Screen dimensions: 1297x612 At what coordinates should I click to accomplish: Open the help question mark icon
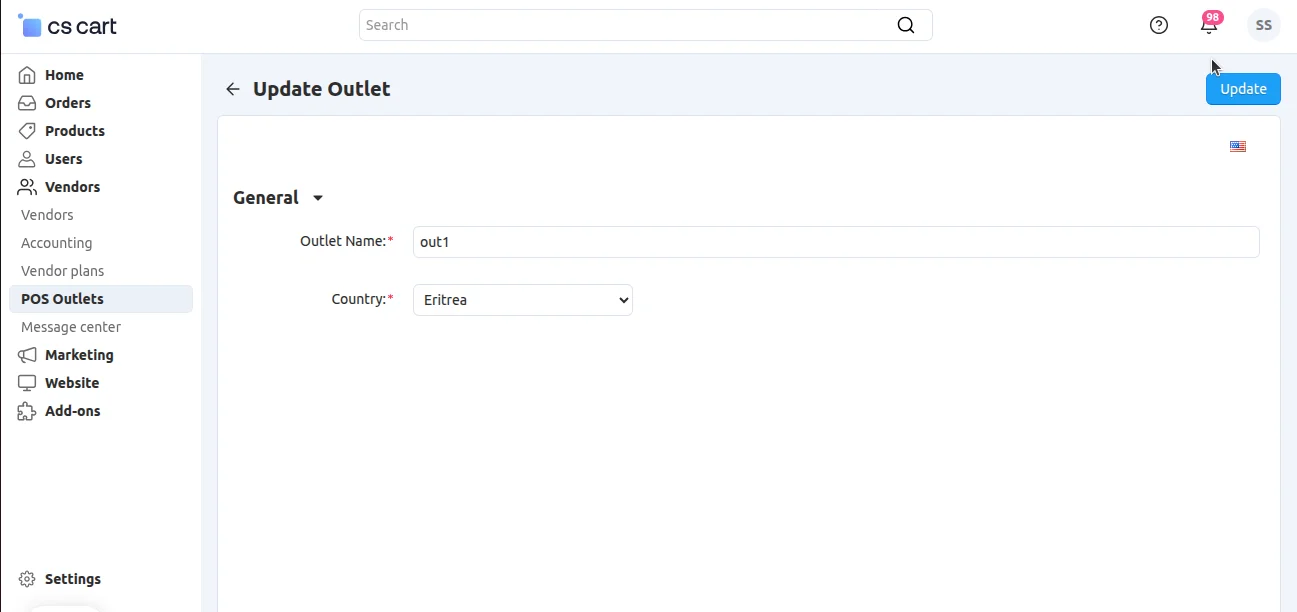[x=1159, y=26]
